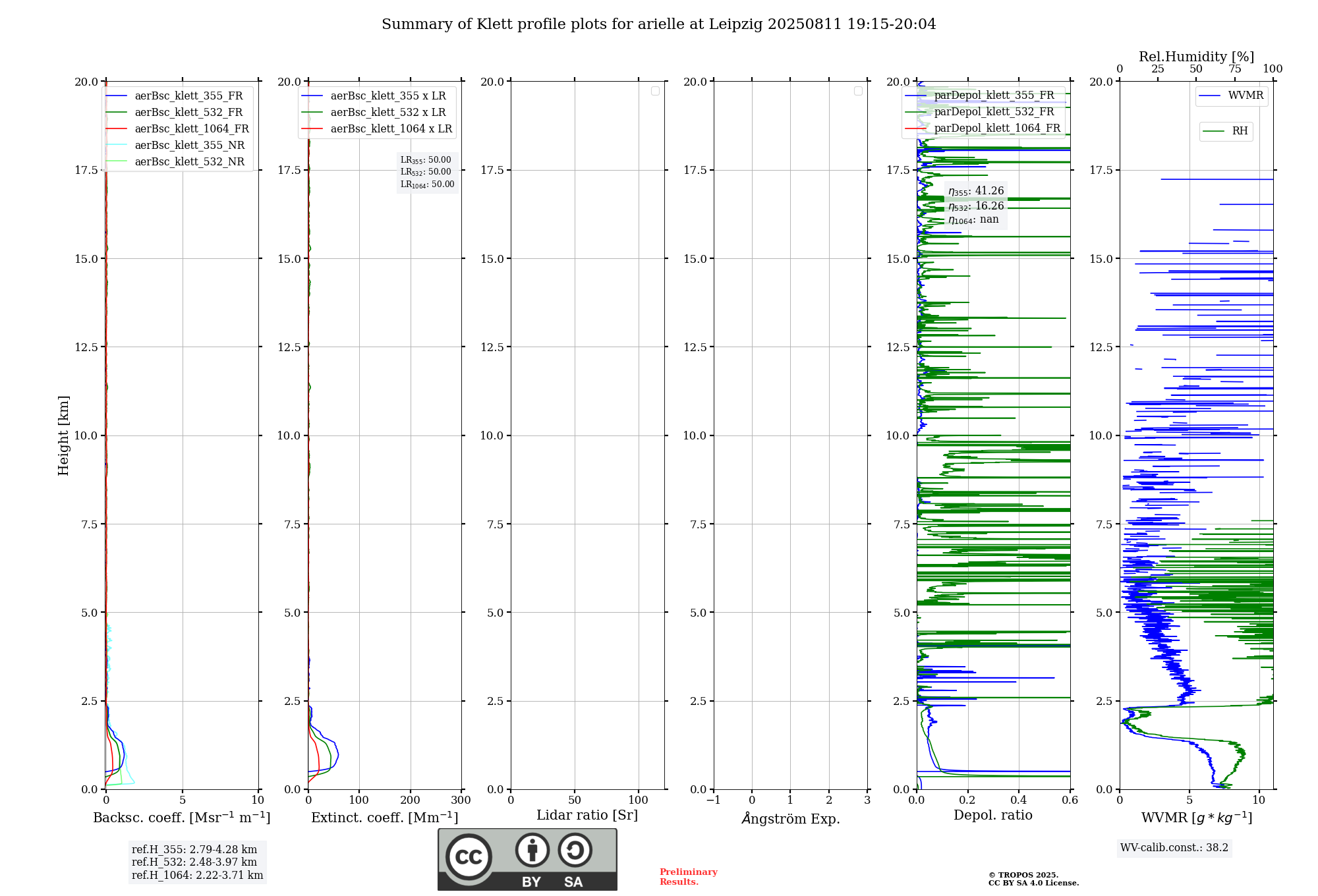Click the red line sample for aerBsc_klett_1064 x LR
The width and height of the screenshot is (1318, 896).
coord(312,128)
